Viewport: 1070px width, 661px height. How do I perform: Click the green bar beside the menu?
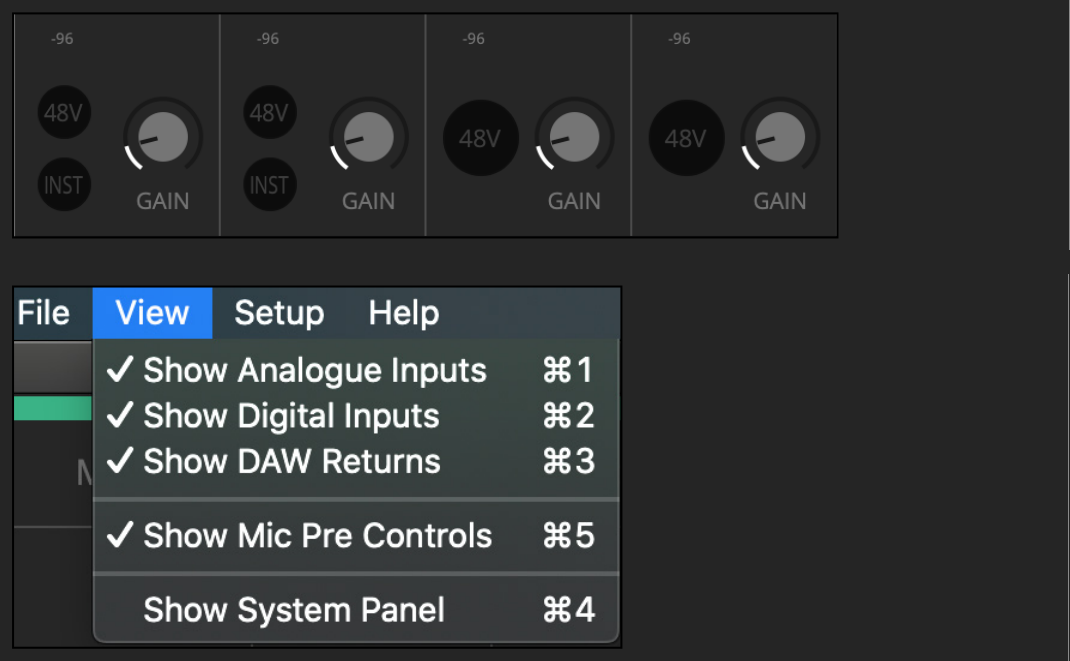[x=53, y=409]
